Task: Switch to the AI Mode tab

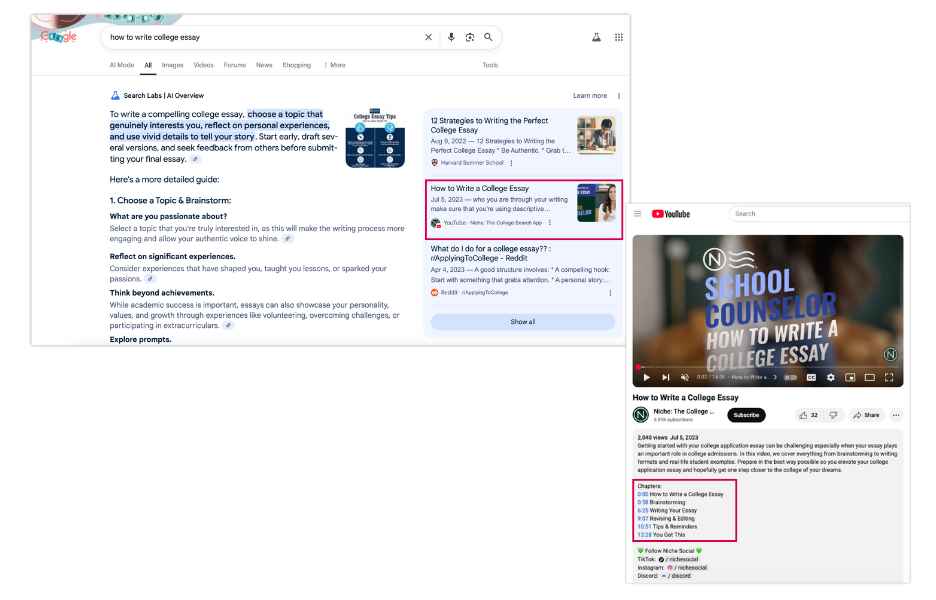Action: point(122,65)
